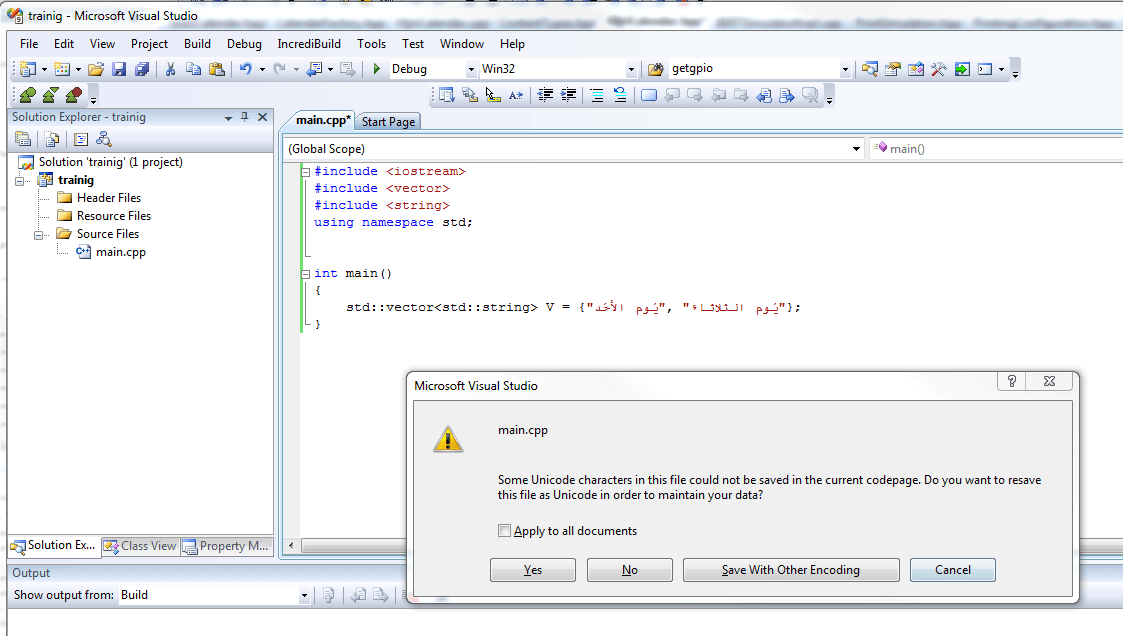Screen dimensions: 1123x636
Task: Open the getgpio find combo box dropdown
Action: click(x=845, y=69)
